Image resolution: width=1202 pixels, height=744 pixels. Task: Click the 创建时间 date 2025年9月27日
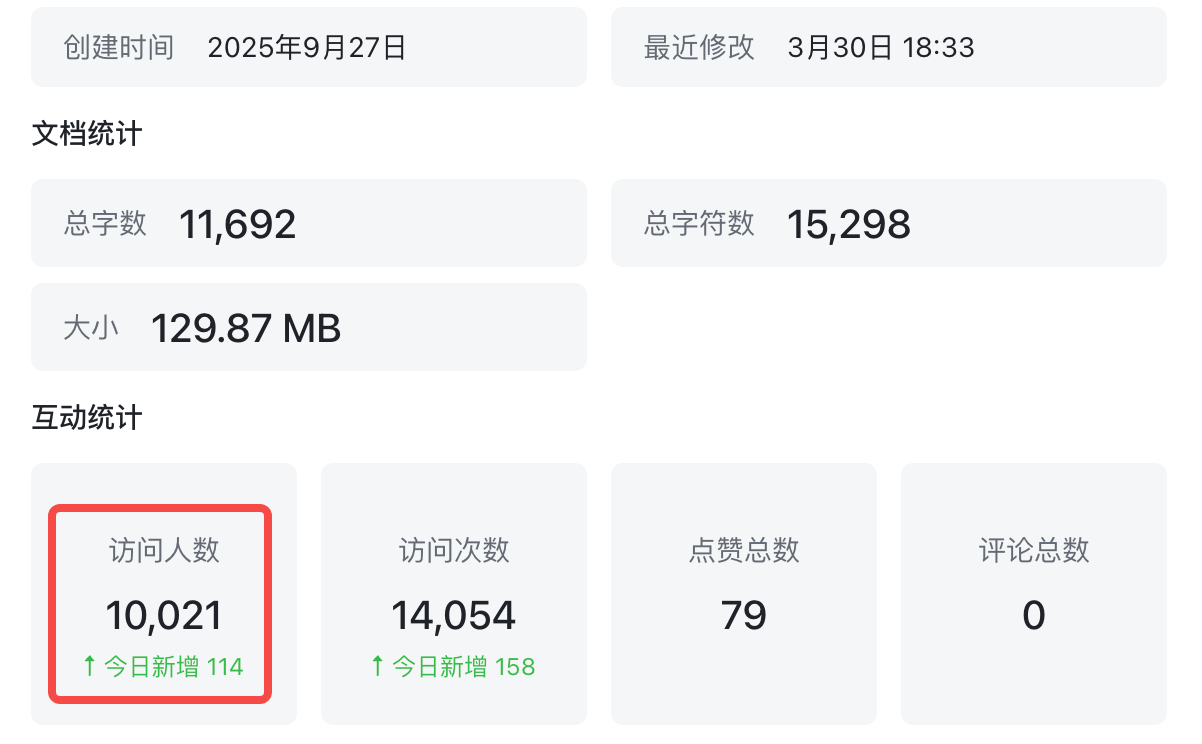pyautogui.click(x=307, y=47)
